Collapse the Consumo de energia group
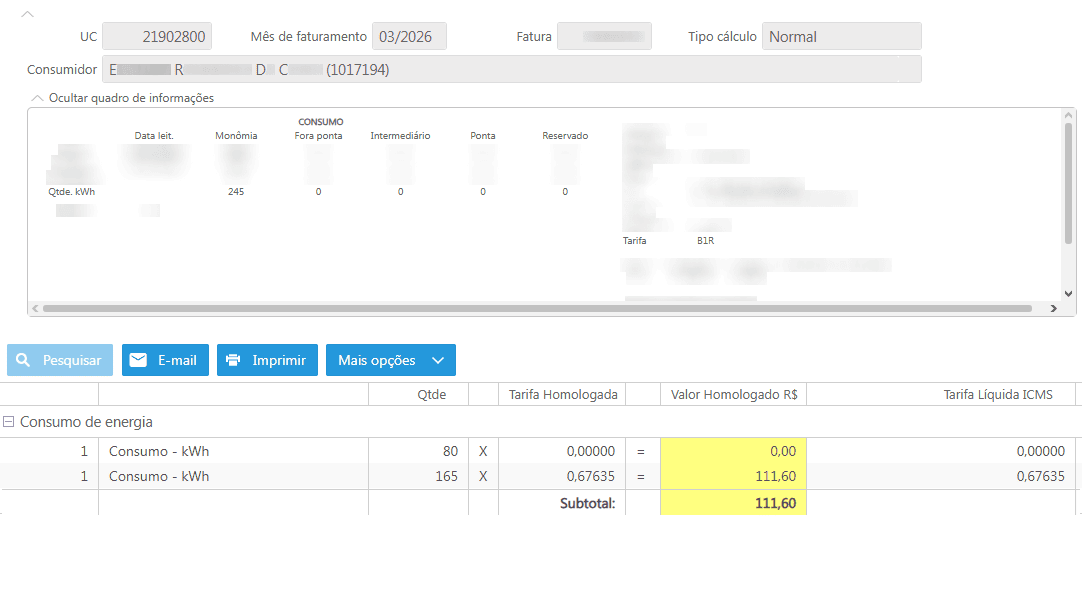The image size is (1082, 594). pyautogui.click(x=8, y=422)
